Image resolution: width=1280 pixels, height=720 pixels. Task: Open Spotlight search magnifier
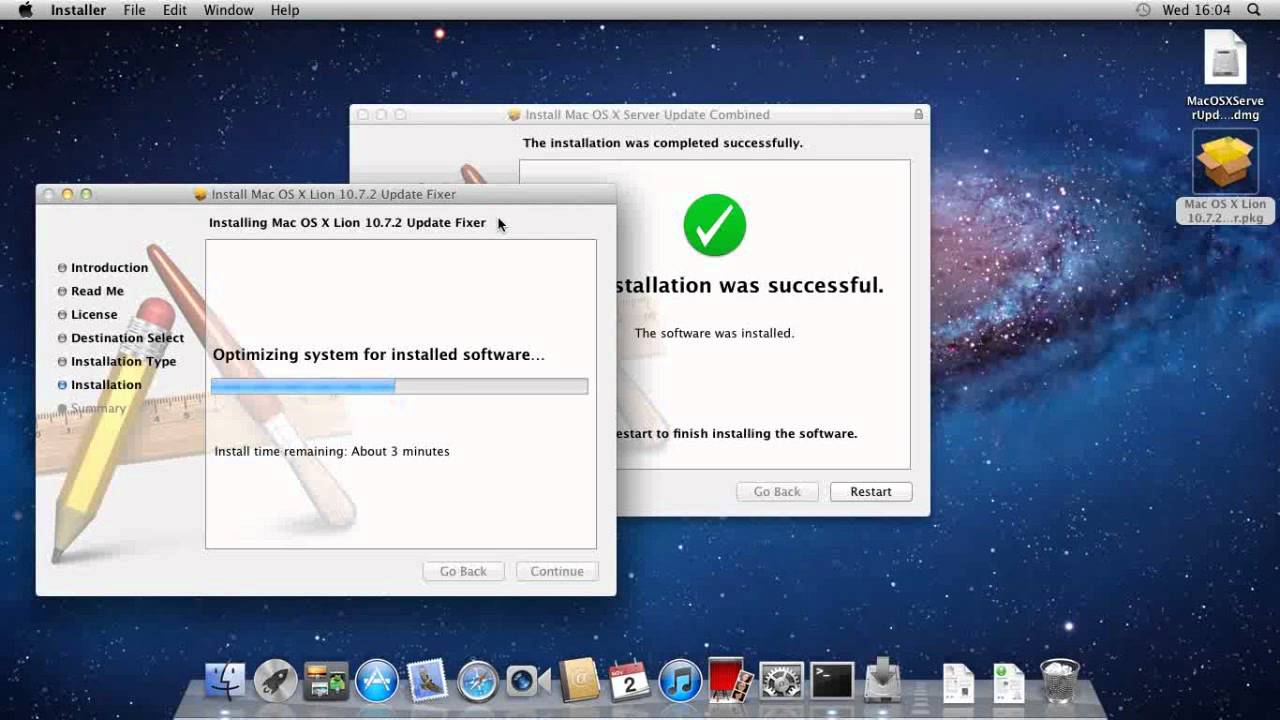[x=1254, y=10]
